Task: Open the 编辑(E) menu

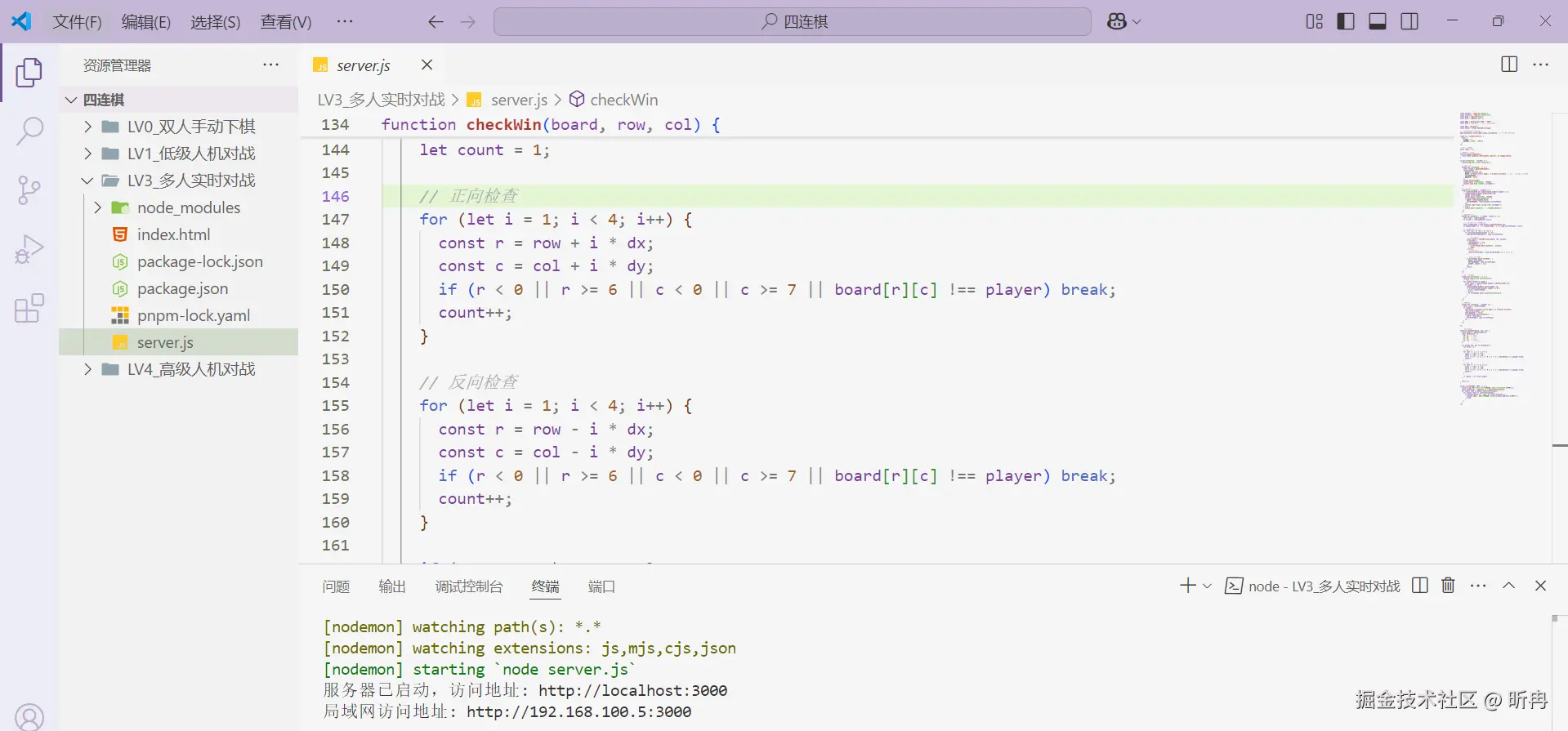Action: click(x=146, y=22)
